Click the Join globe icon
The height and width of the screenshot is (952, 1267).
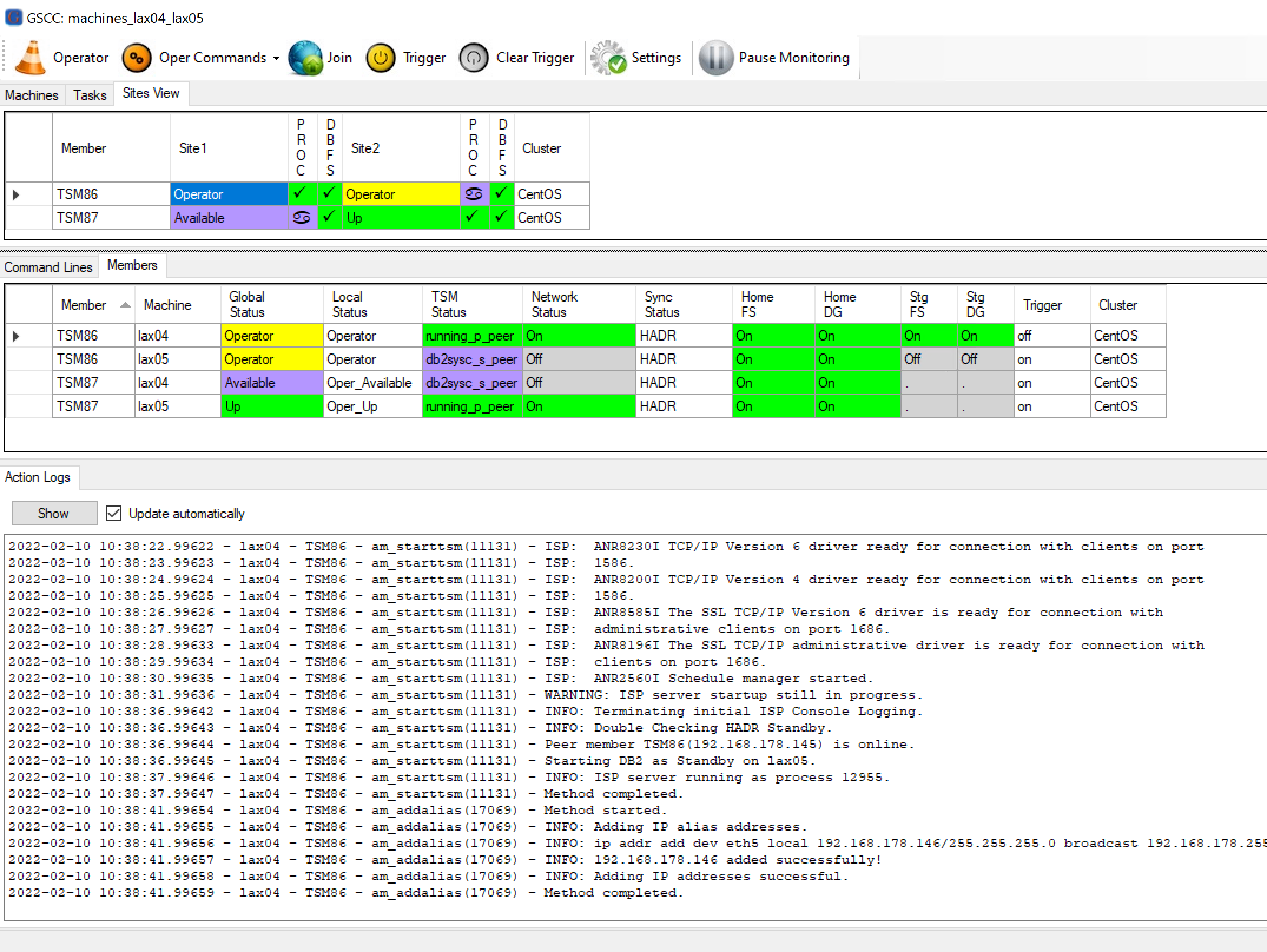(305, 58)
